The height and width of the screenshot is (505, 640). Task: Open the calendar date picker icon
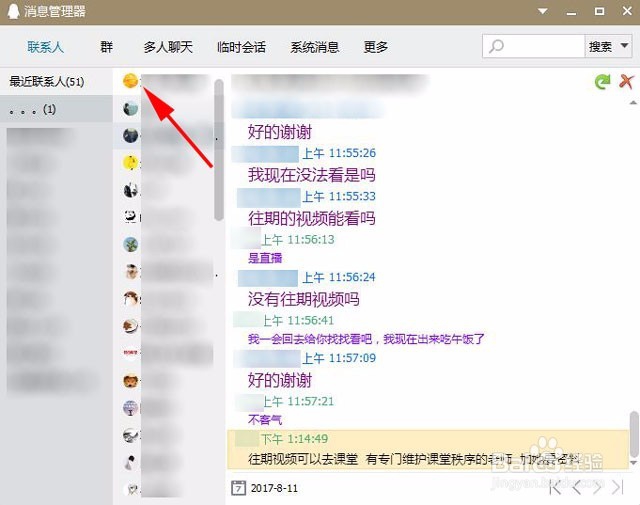click(x=238, y=488)
